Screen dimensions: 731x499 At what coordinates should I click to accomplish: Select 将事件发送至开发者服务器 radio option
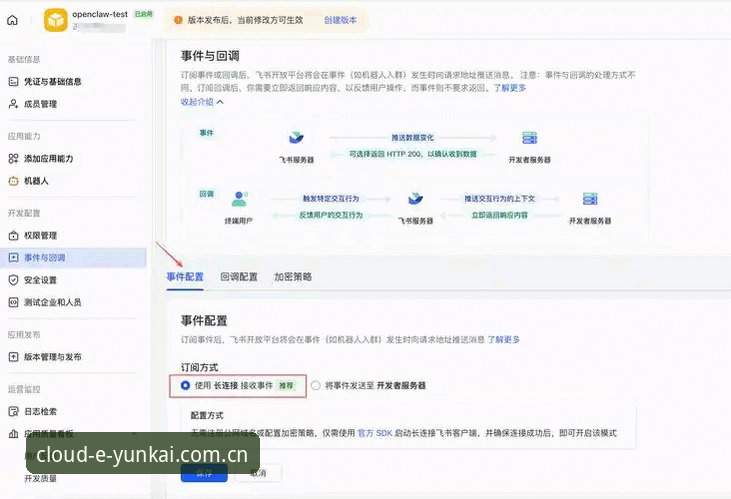tap(316, 386)
